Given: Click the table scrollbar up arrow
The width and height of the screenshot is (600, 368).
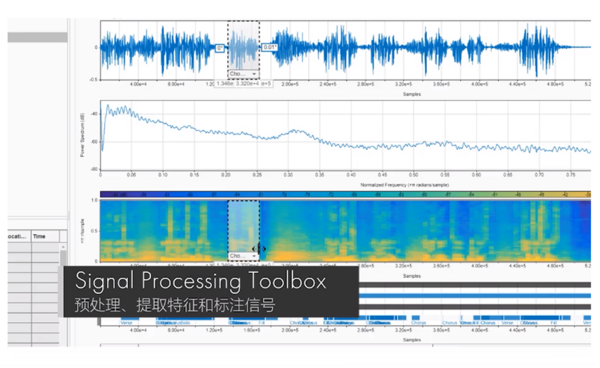Looking at the screenshot, I should pyautogui.click(x=63, y=247).
